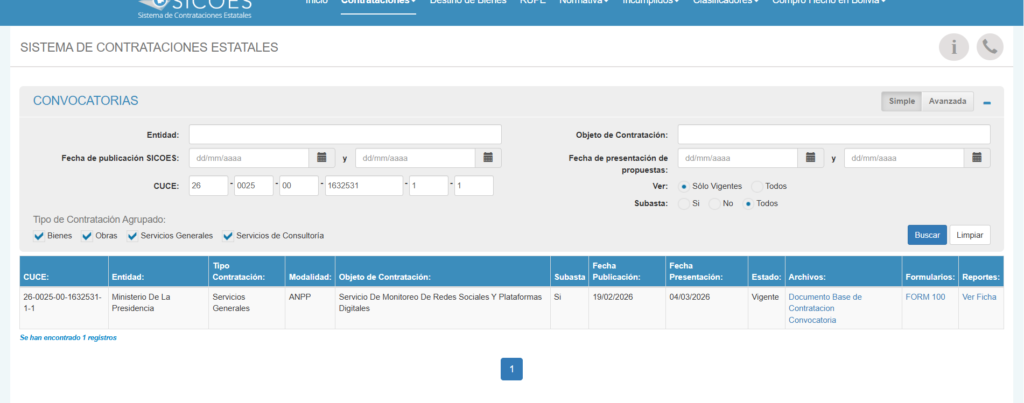Open calendar for proposal presentation end date
The image size is (1024, 403).
[977, 158]
